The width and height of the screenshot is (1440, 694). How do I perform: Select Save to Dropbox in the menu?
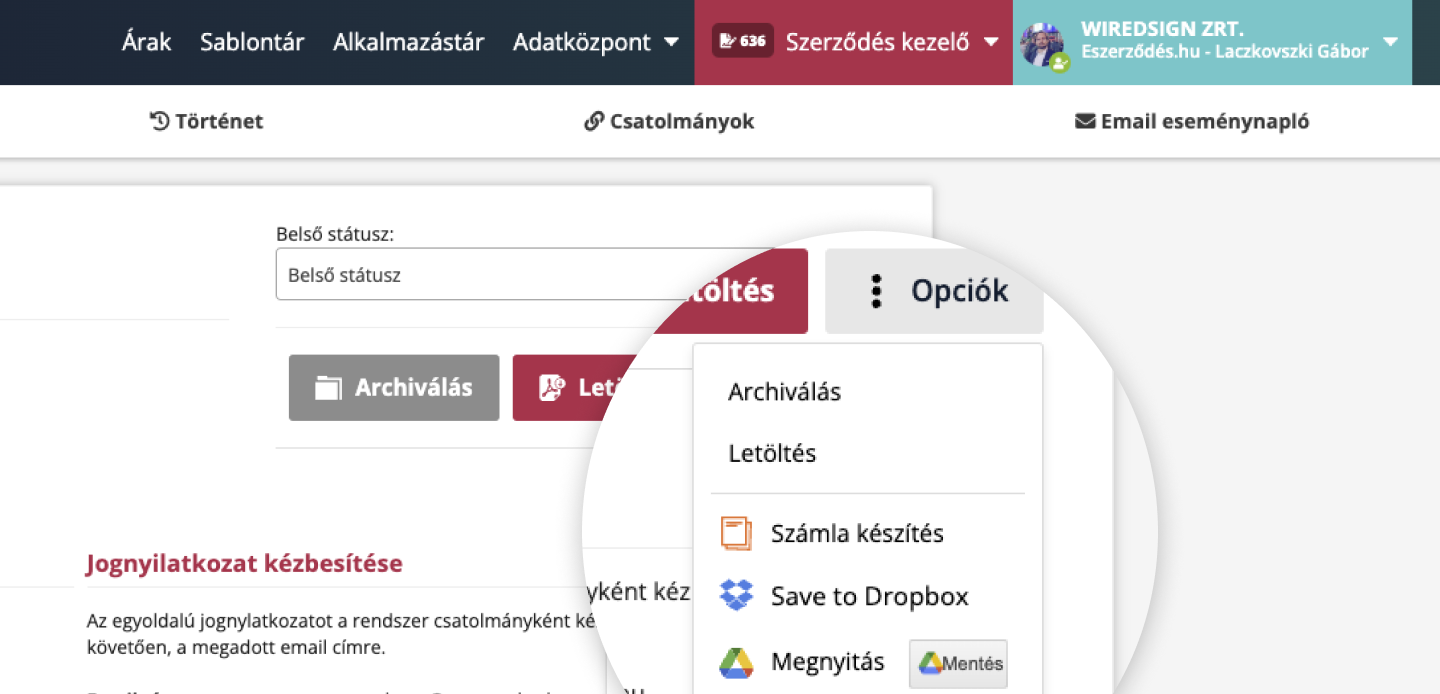pos(869,594)
